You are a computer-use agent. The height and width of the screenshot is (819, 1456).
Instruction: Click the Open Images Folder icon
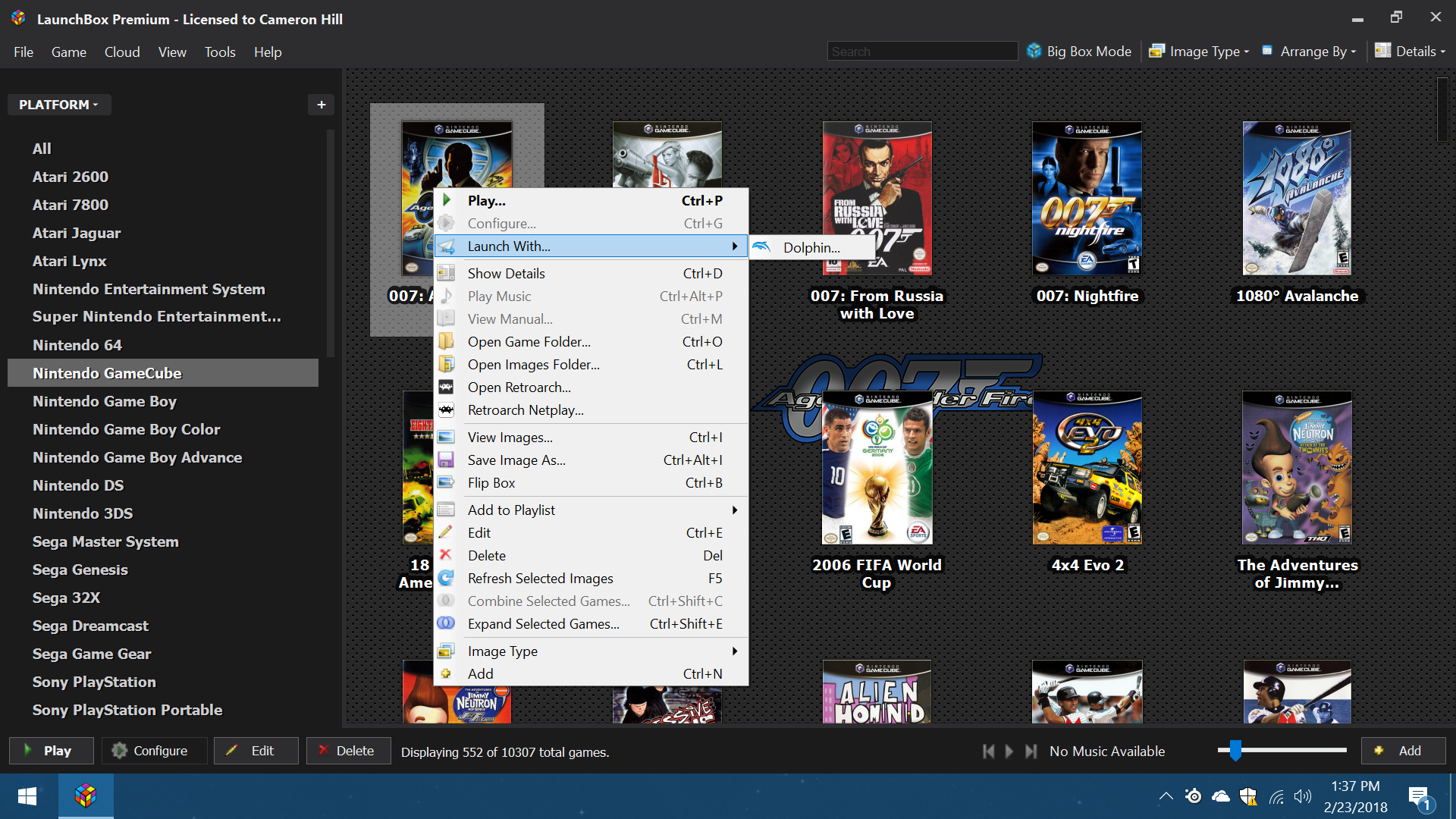(446, 364)
